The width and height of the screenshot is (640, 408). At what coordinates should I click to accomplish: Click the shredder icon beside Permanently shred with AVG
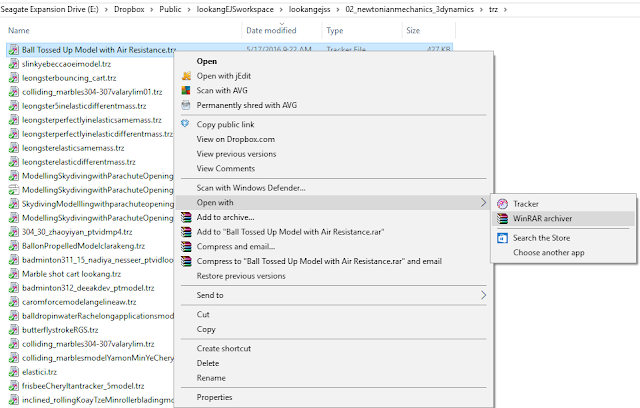point(186,105)
